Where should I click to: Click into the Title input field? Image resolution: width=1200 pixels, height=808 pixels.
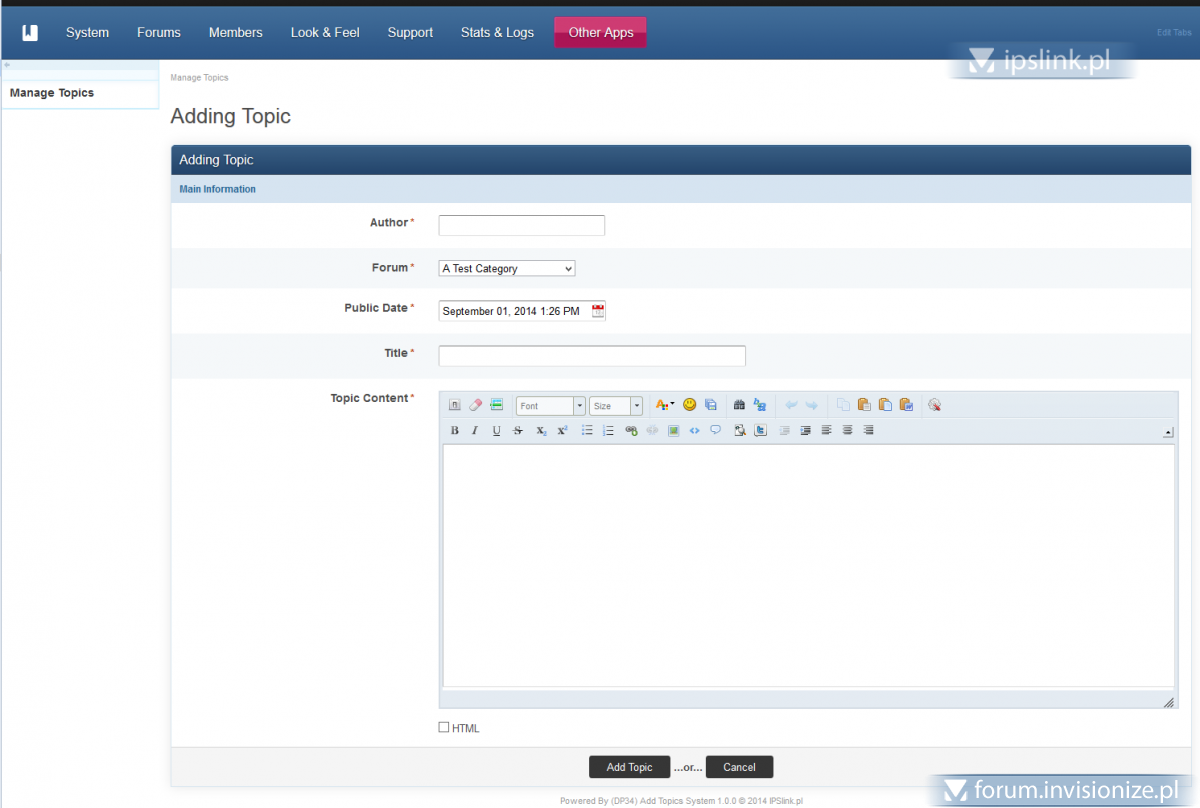[592, 356]
